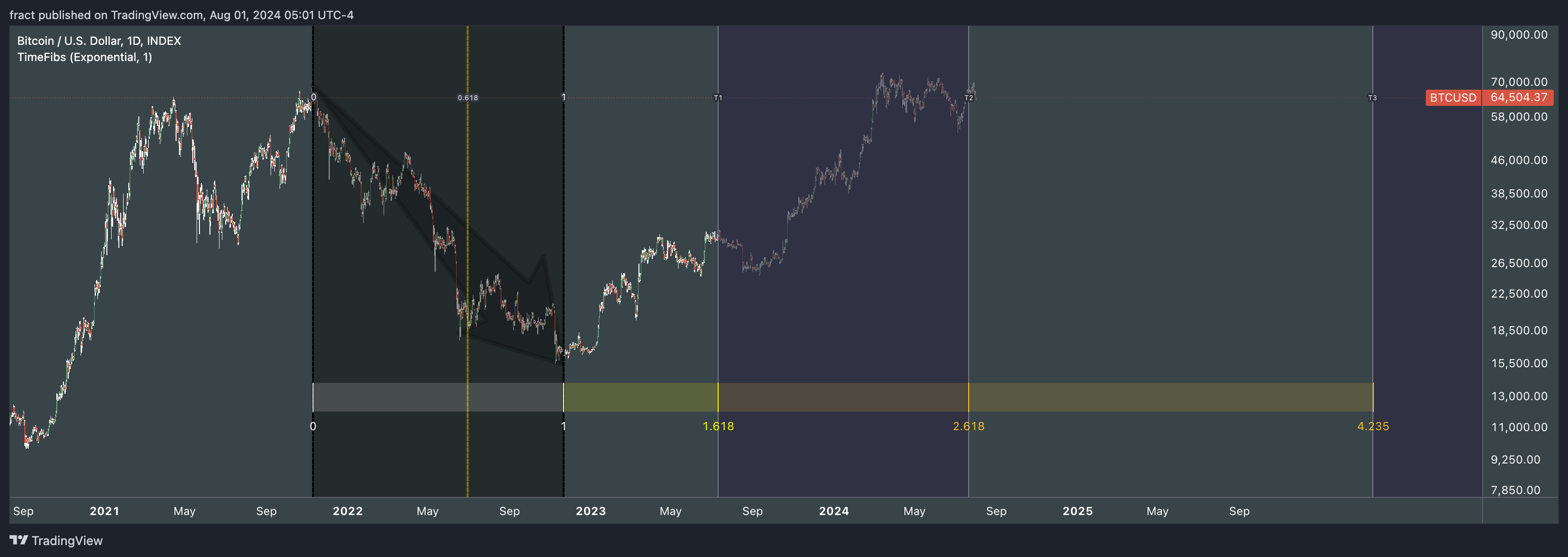Viewport: 1568px width, 557px height.
Task: Click the green 1-to-1.618 fib bar segment
Action: pyautogui.click(x=641, y=397)
